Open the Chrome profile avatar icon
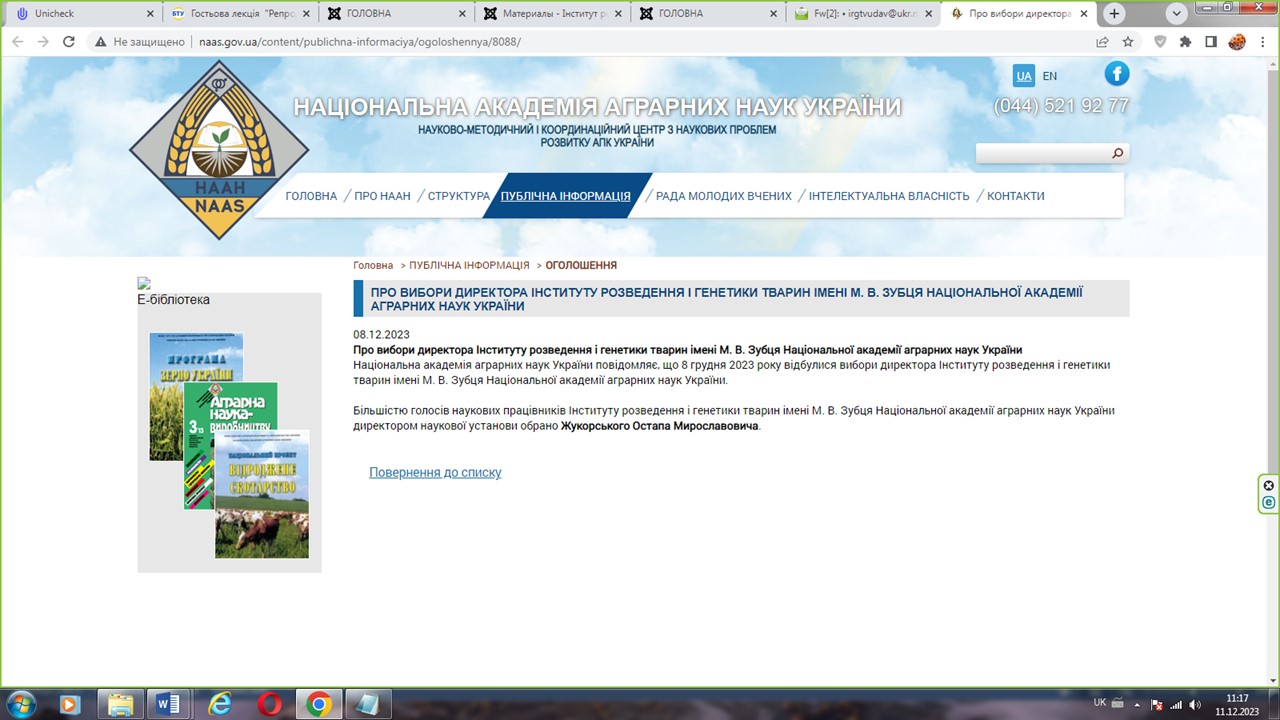Screen dimensions: 1280x720 (x=1237, y=42)
